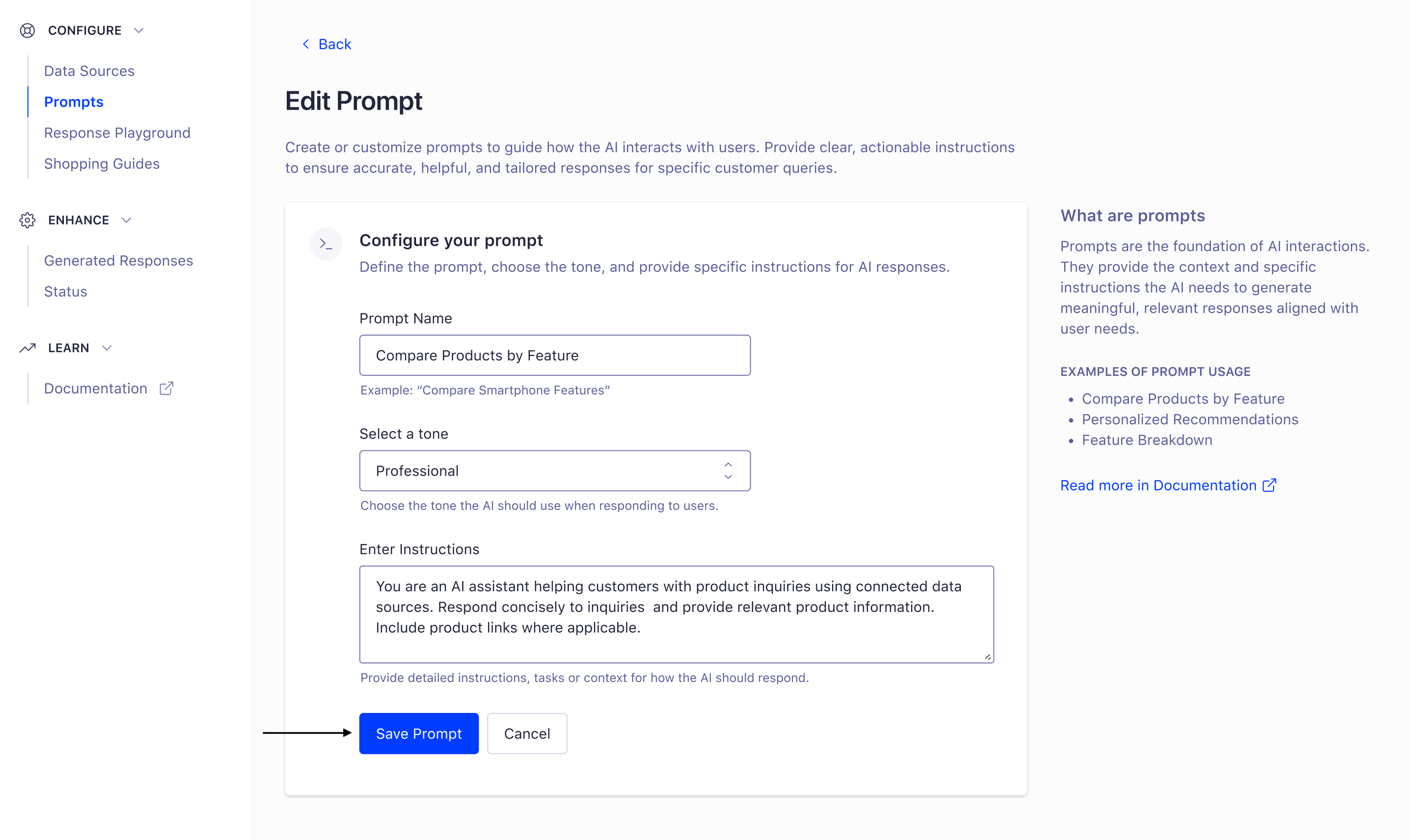This screenshot has height=840, width=1410.
Task: Navigate to Data Sources
Action: click(x=89, y=71)
